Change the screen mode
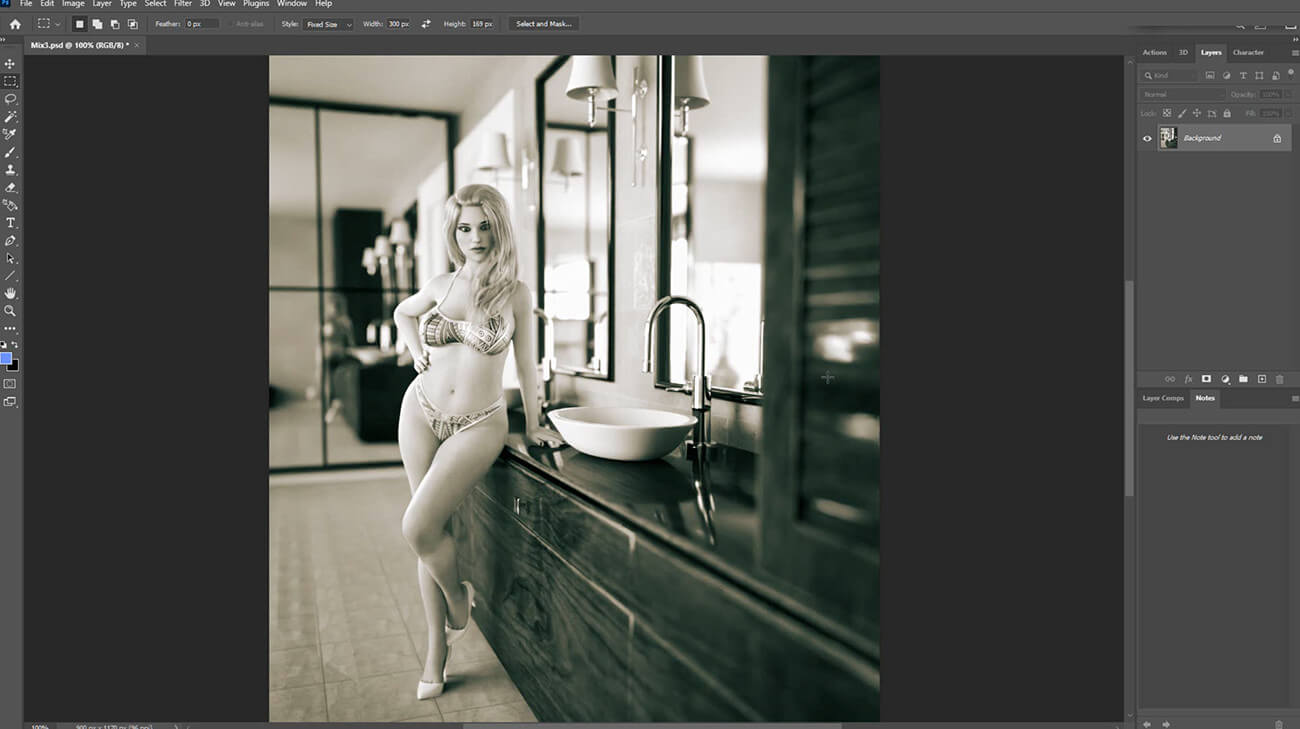 pyautogui.click(x=10, y=402)
